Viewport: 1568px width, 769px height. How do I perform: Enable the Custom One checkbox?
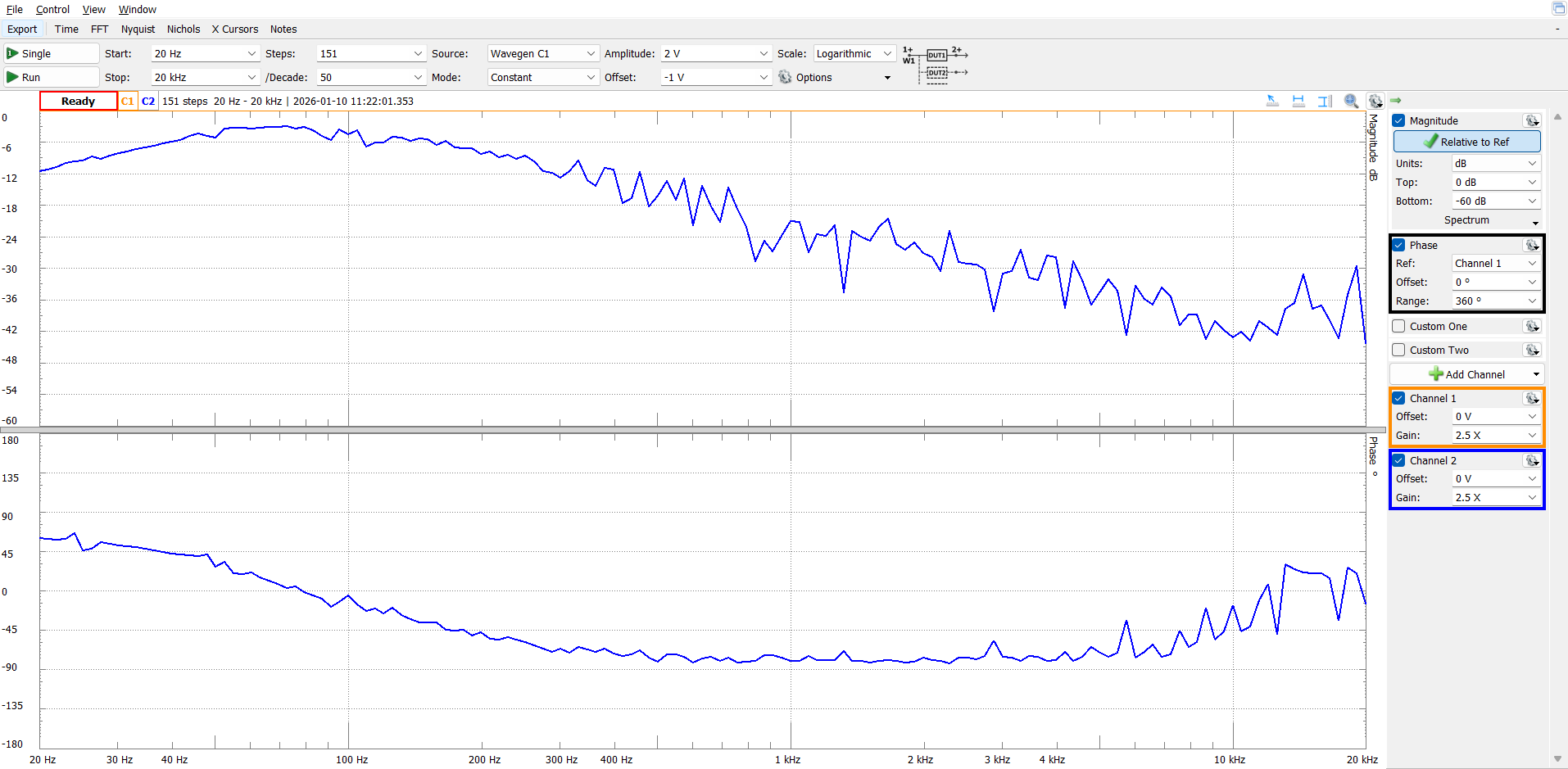tap(1399, 326)
